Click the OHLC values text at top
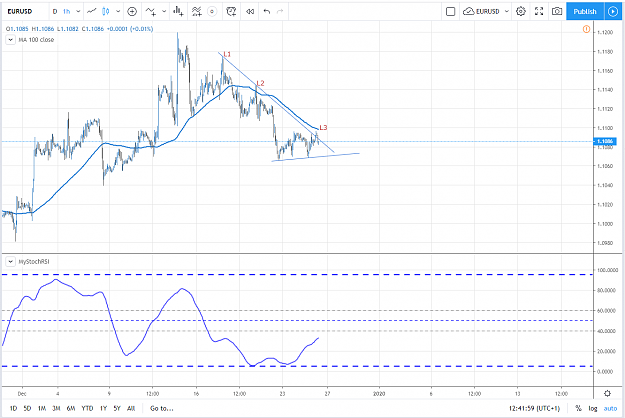 point(80,29)
